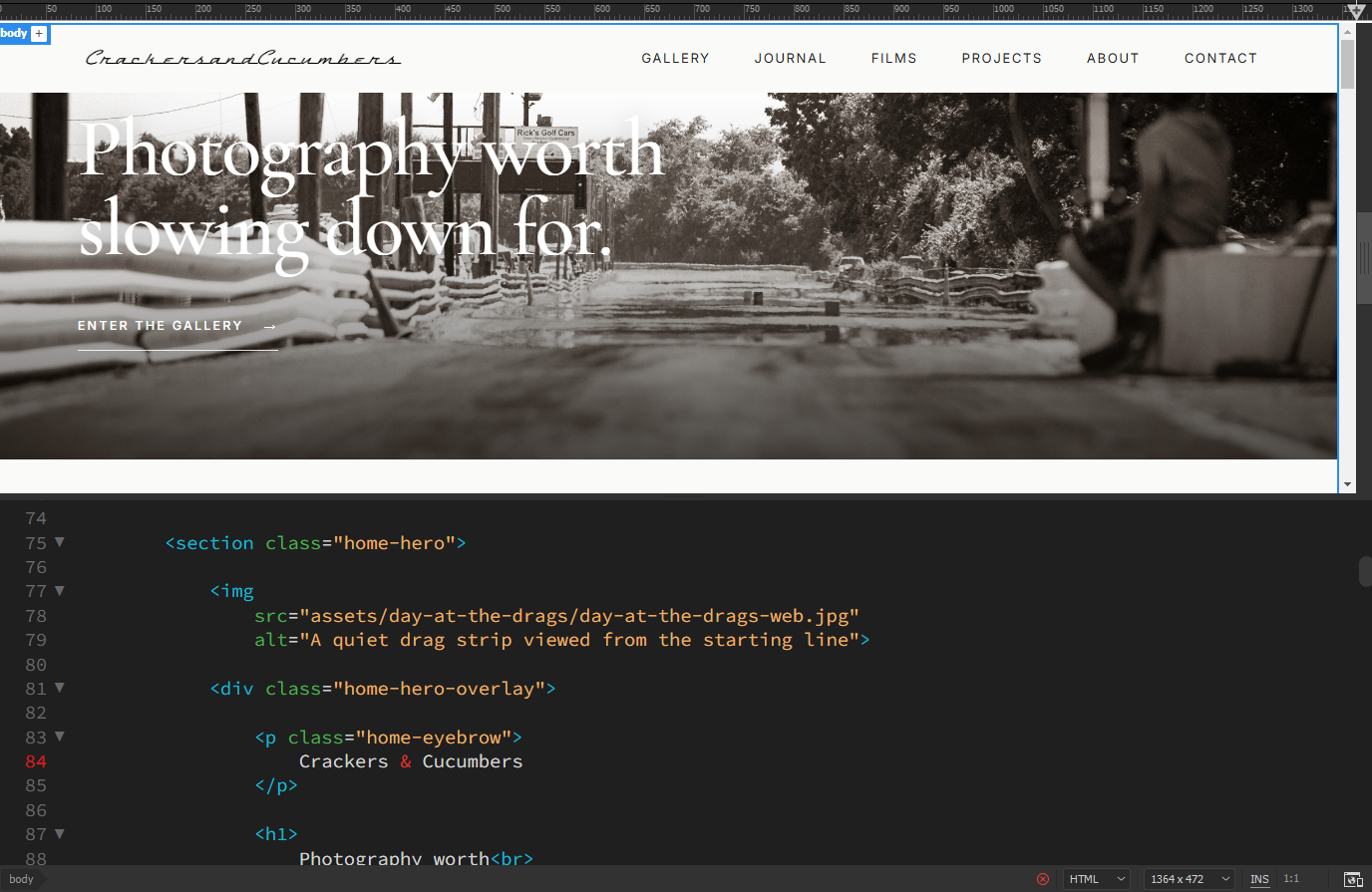Image resolution: width=1372 pixels, height=892 pixels.
Task: Collapse the home-eyebrow paragraph on line 83
Action: (x=60, y=737)
